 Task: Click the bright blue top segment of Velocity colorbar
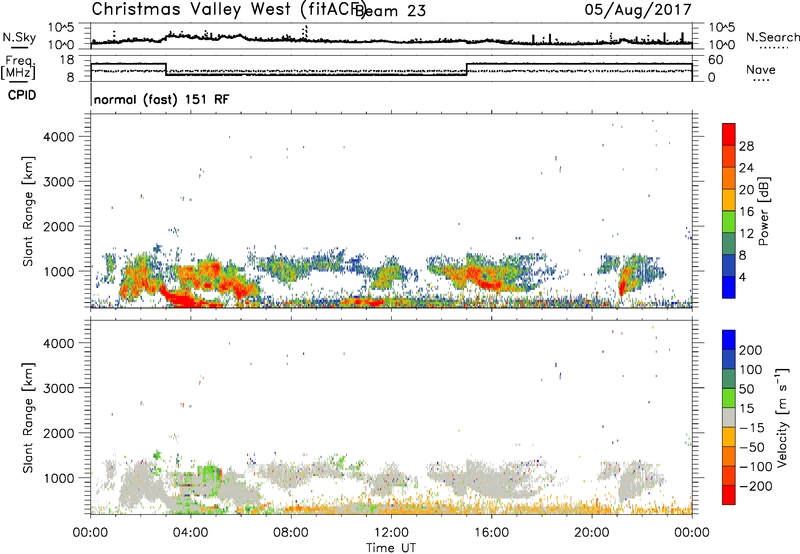tap(729, 340)
